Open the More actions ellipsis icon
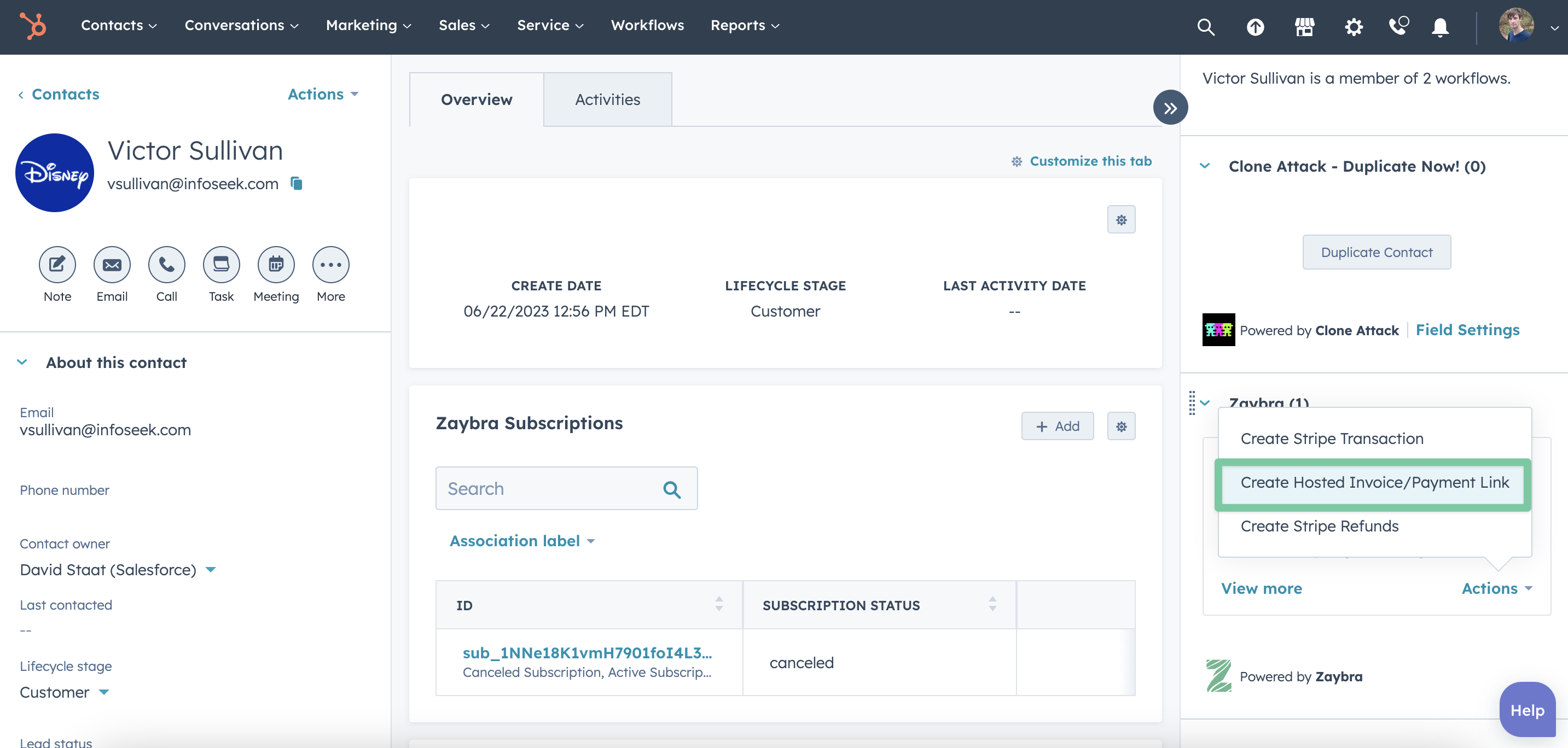 click(331, 265)
